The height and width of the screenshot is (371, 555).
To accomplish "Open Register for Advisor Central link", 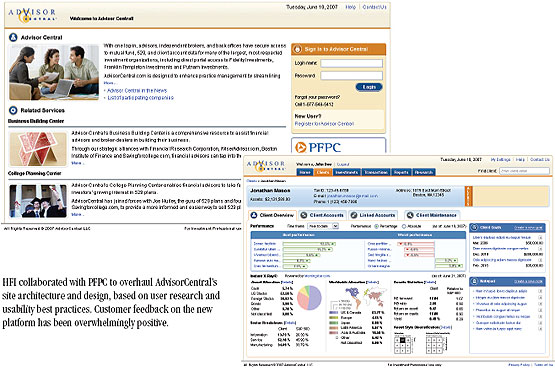I will coord(324,124).
